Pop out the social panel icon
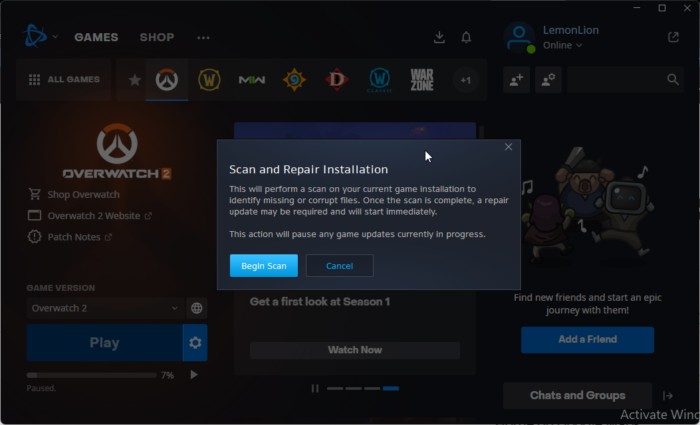Viewport: 700px width, 425px height. pos(673,37)
